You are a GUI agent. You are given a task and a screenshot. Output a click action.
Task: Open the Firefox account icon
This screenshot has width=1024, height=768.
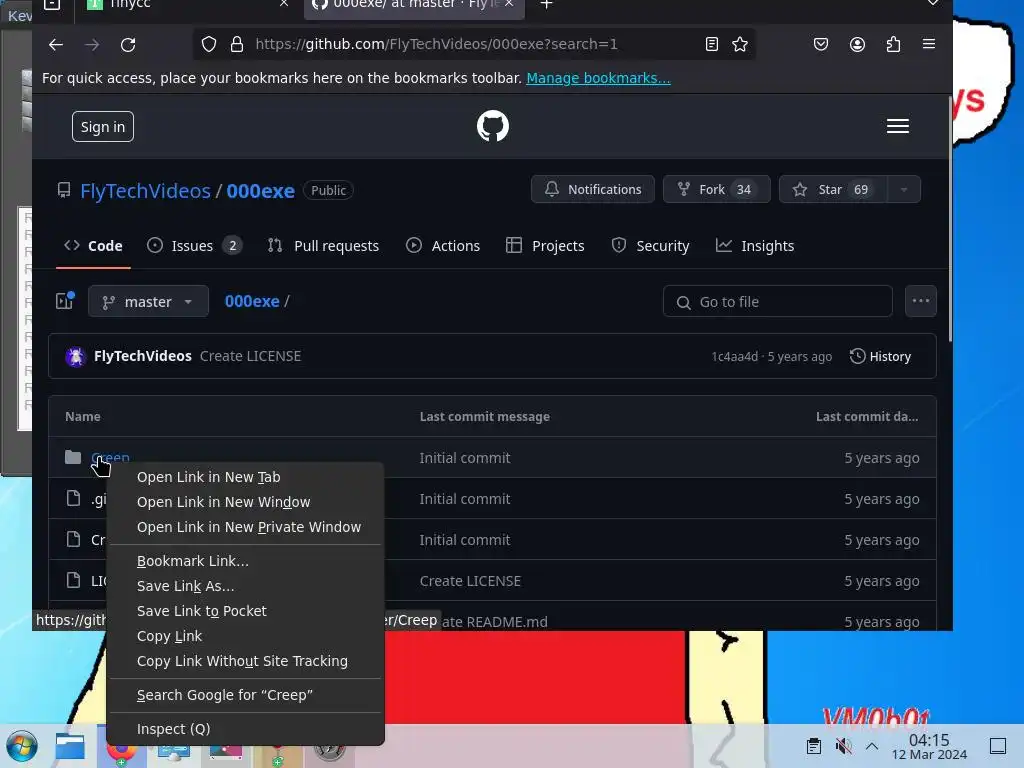[x=857, y=44]
